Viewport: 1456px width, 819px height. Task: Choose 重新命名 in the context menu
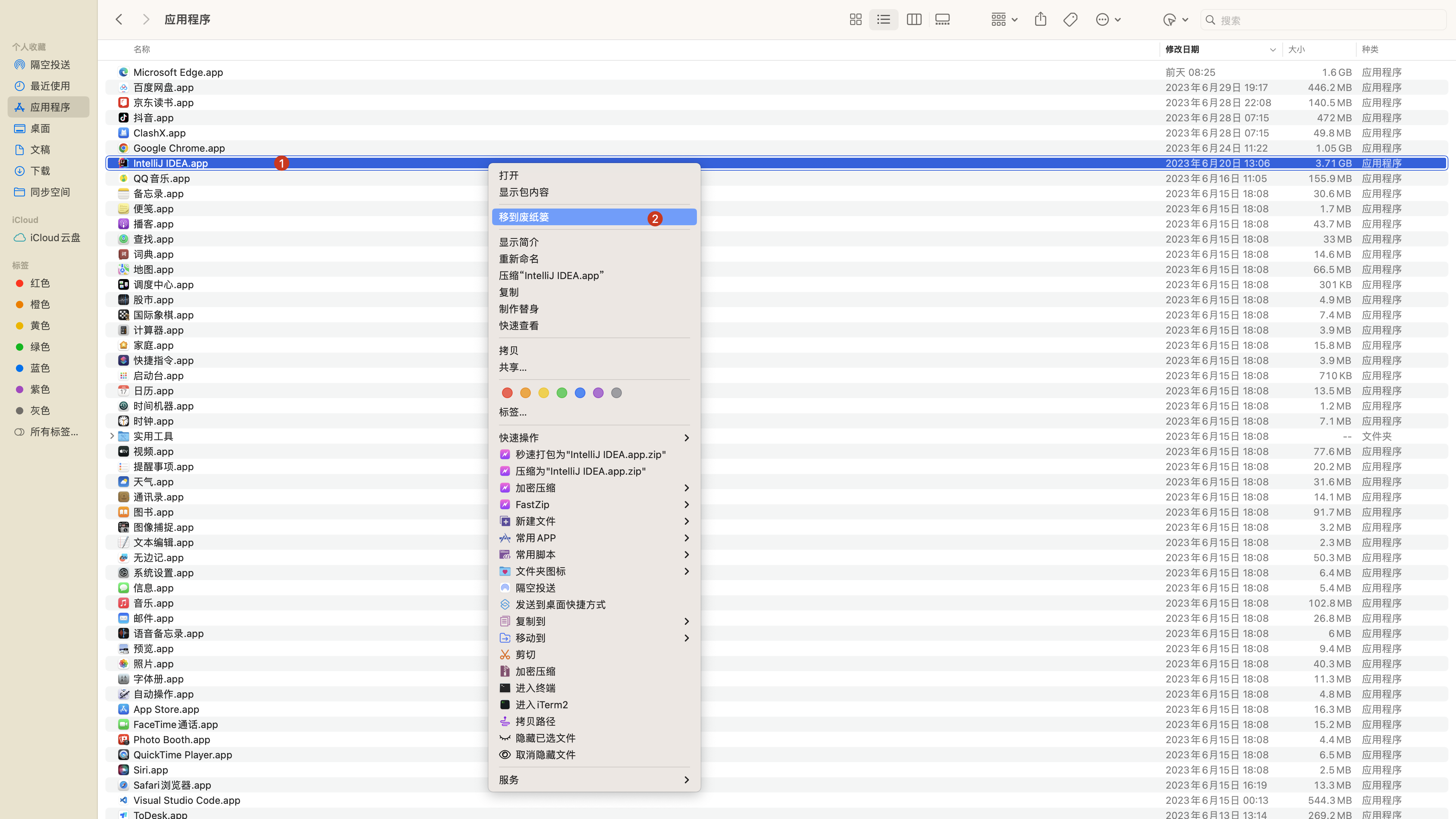594,259
